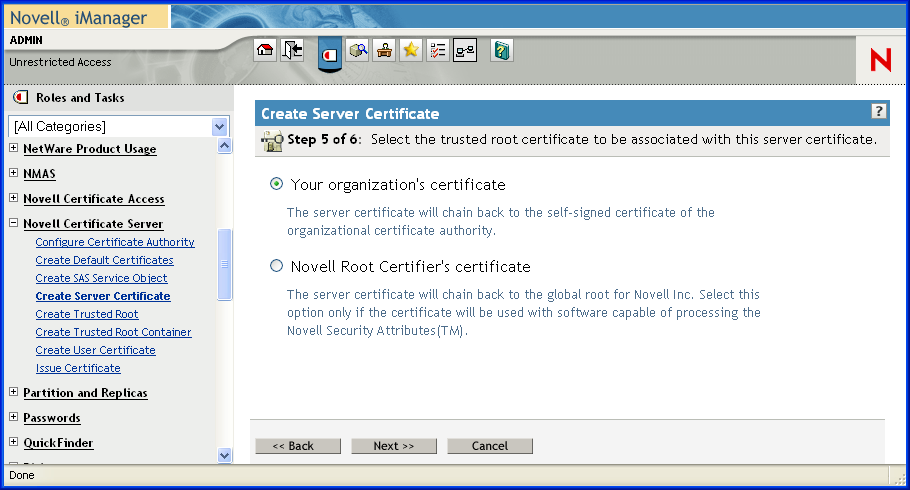Select Your organization's certificate option

[277, 185]
